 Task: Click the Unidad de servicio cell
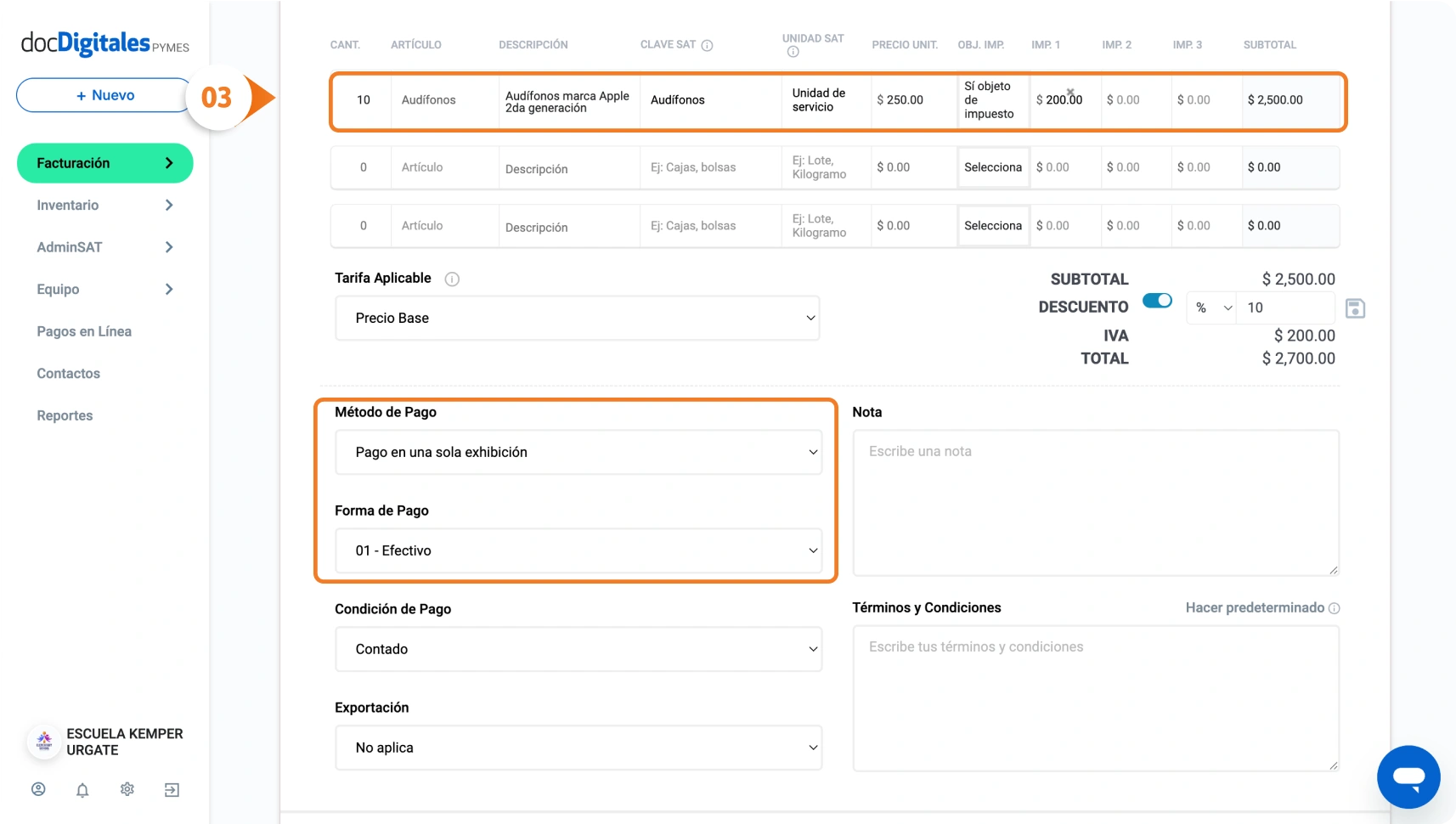(x=827, y=100)
